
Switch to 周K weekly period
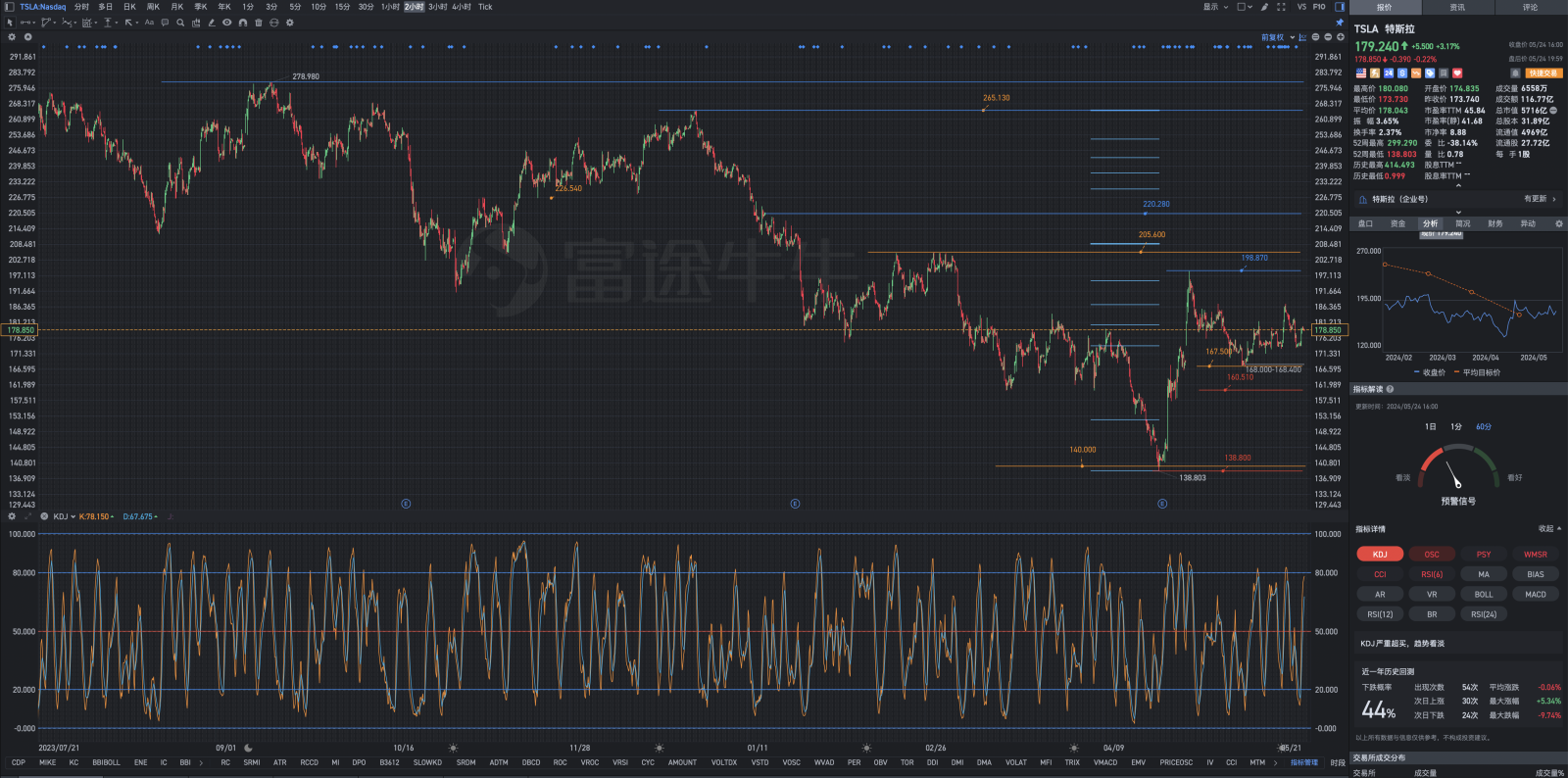[153, 7]
